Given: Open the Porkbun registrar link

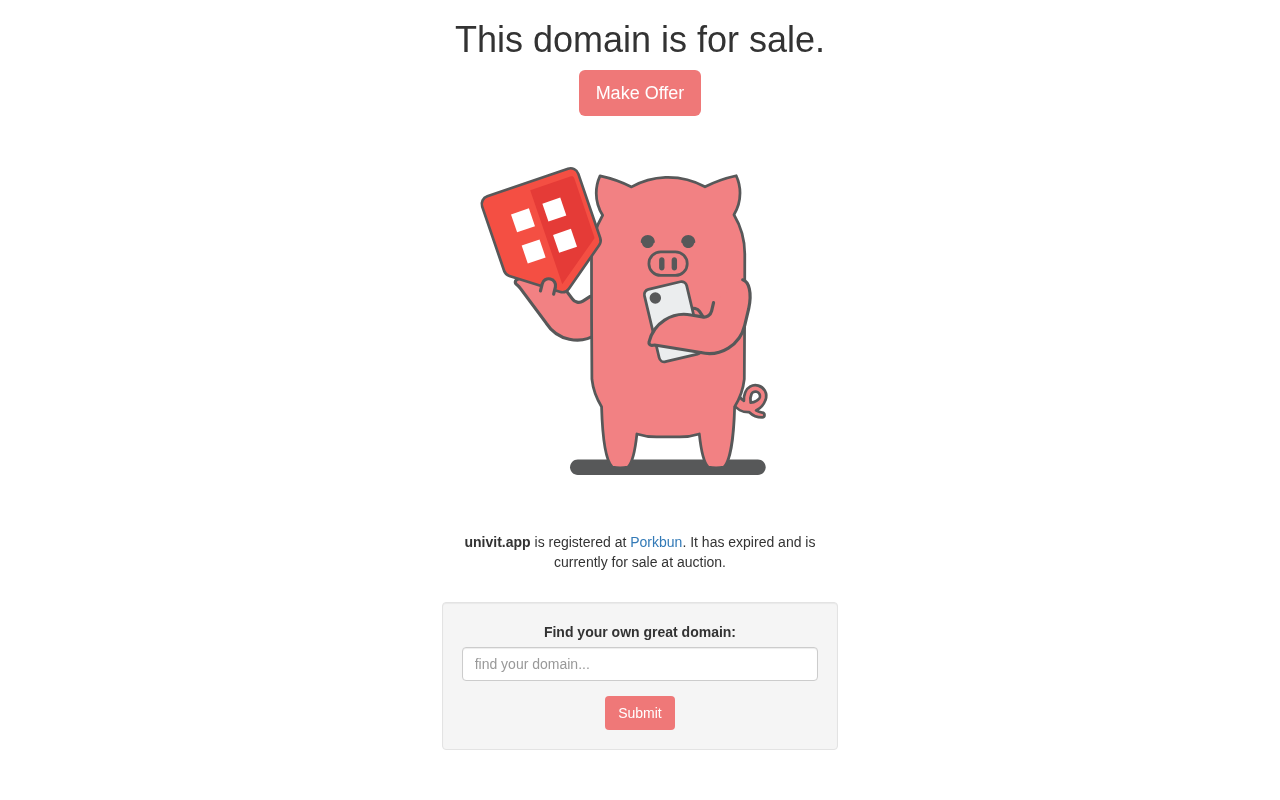Looking at the screenshot, I should coord(656,542).
